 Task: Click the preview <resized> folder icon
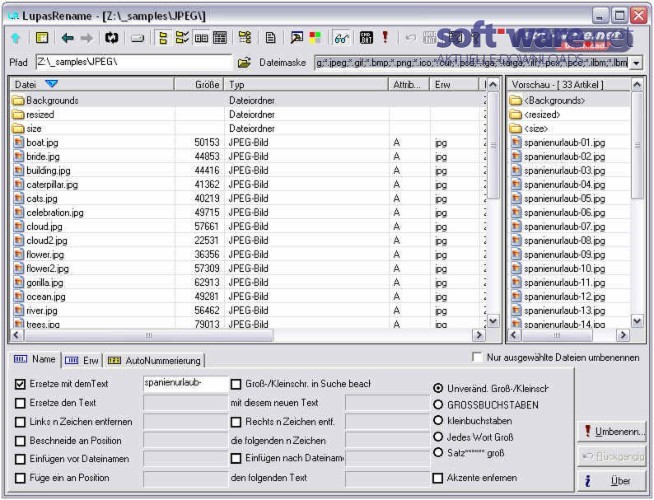coord(516,115)
